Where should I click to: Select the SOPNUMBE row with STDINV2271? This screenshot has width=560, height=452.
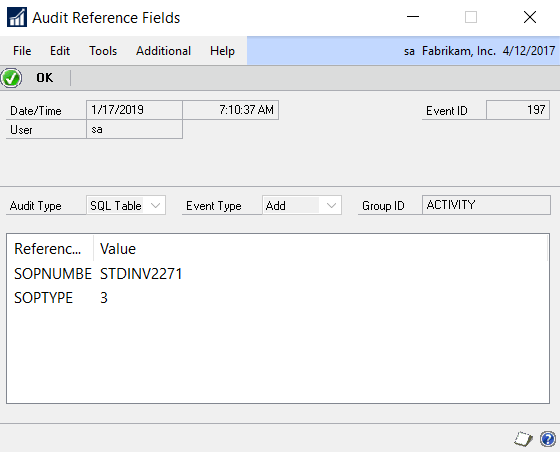point(277,274)
